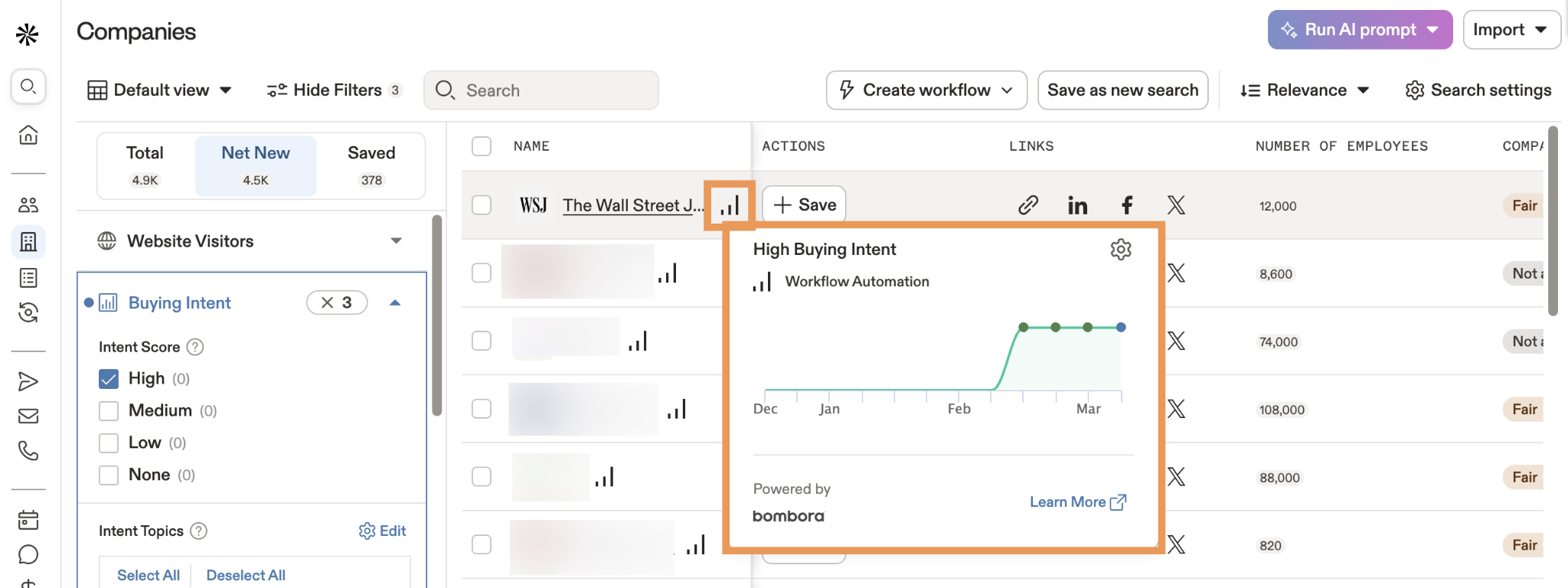Click intent signal bars in the 74,000 row
This screenshot has height=588, width=1568.
638,341
